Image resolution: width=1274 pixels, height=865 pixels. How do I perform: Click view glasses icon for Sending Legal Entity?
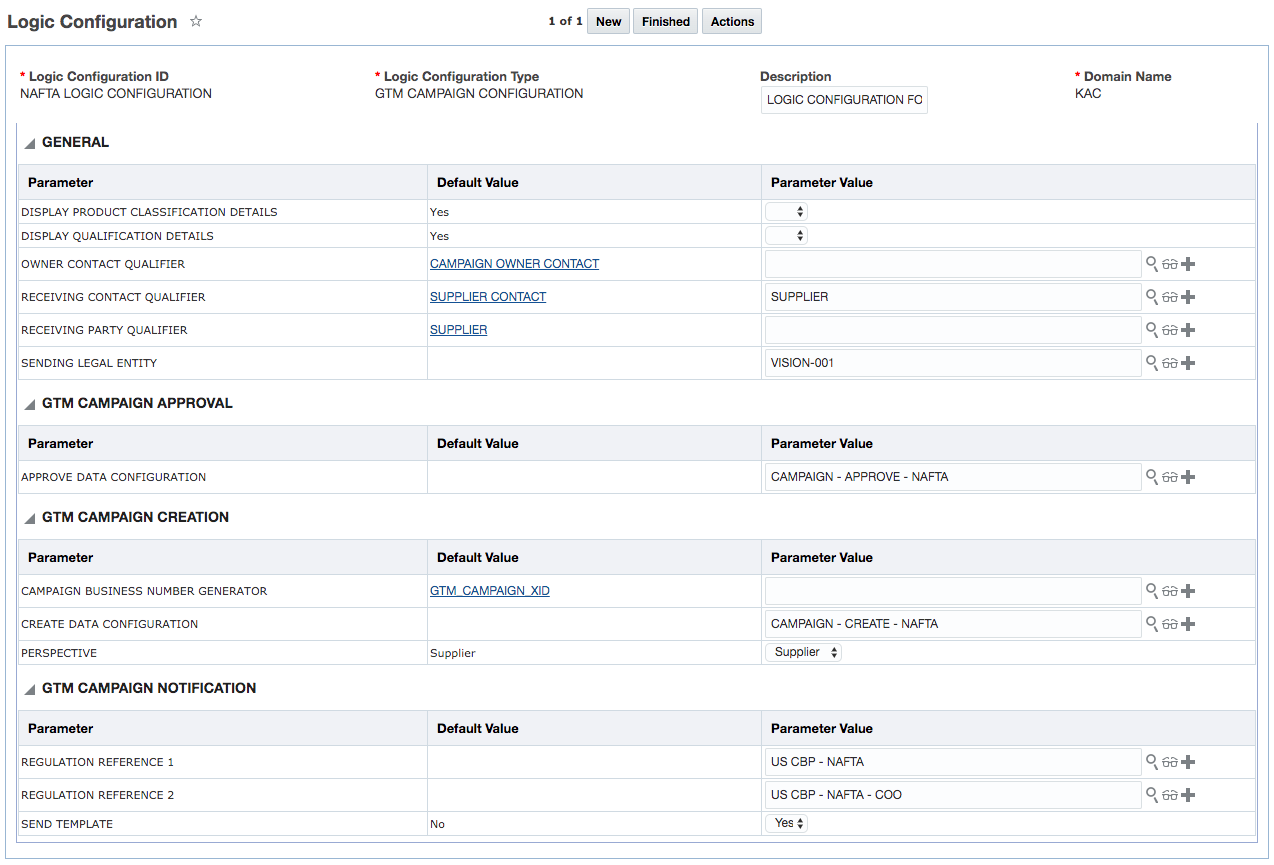1169,363
